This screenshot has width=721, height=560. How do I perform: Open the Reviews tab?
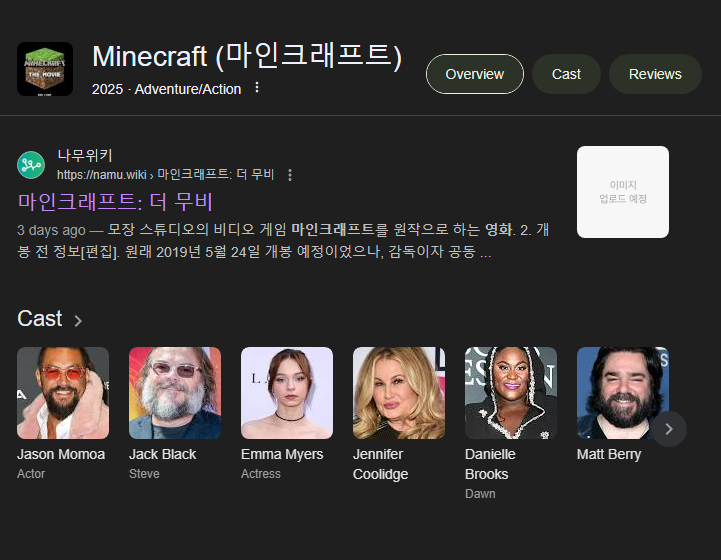(655, 74)
